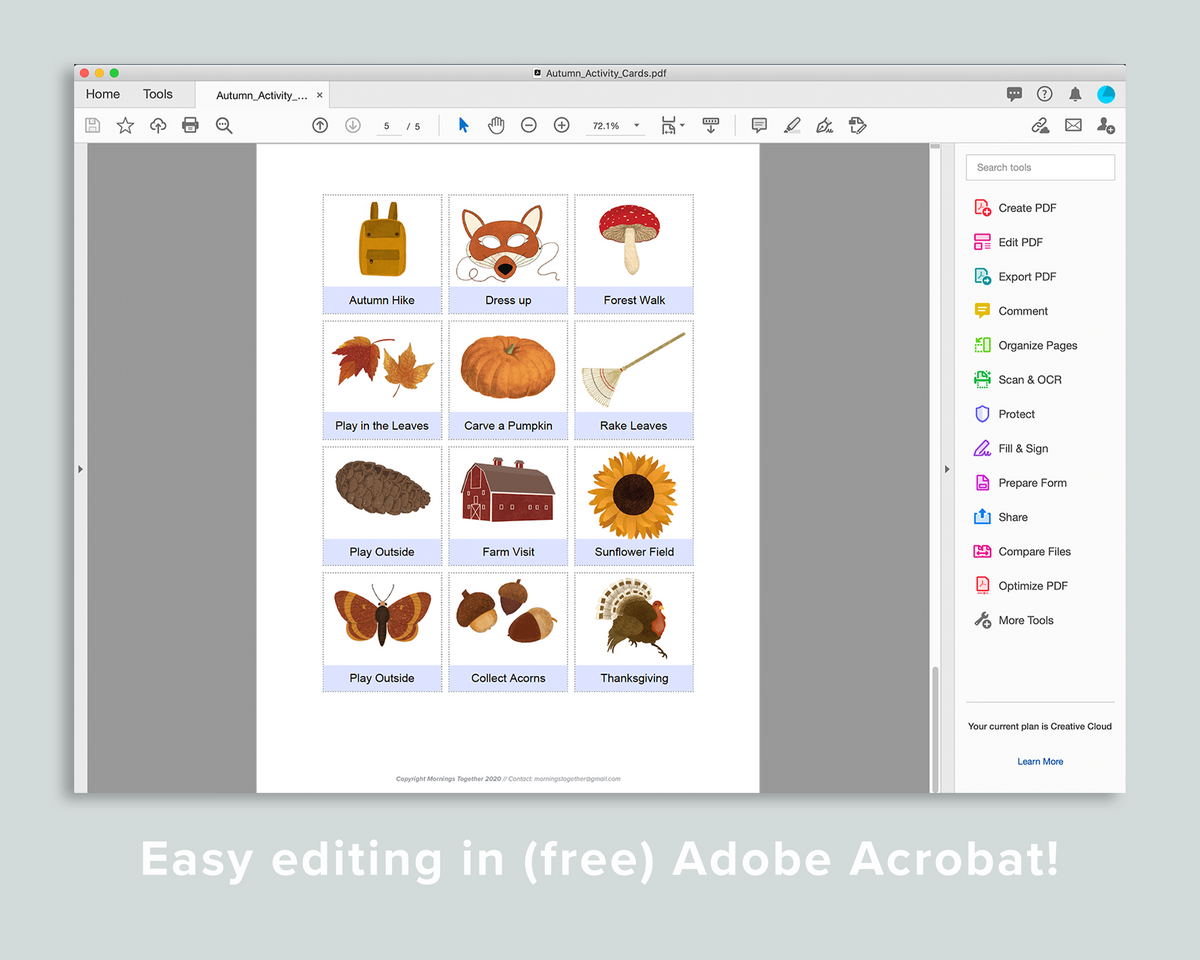This screenshot has width=1200, height=960.
Task: Select the Hand tool in the toolbar
Action: (x=496, y=125)
